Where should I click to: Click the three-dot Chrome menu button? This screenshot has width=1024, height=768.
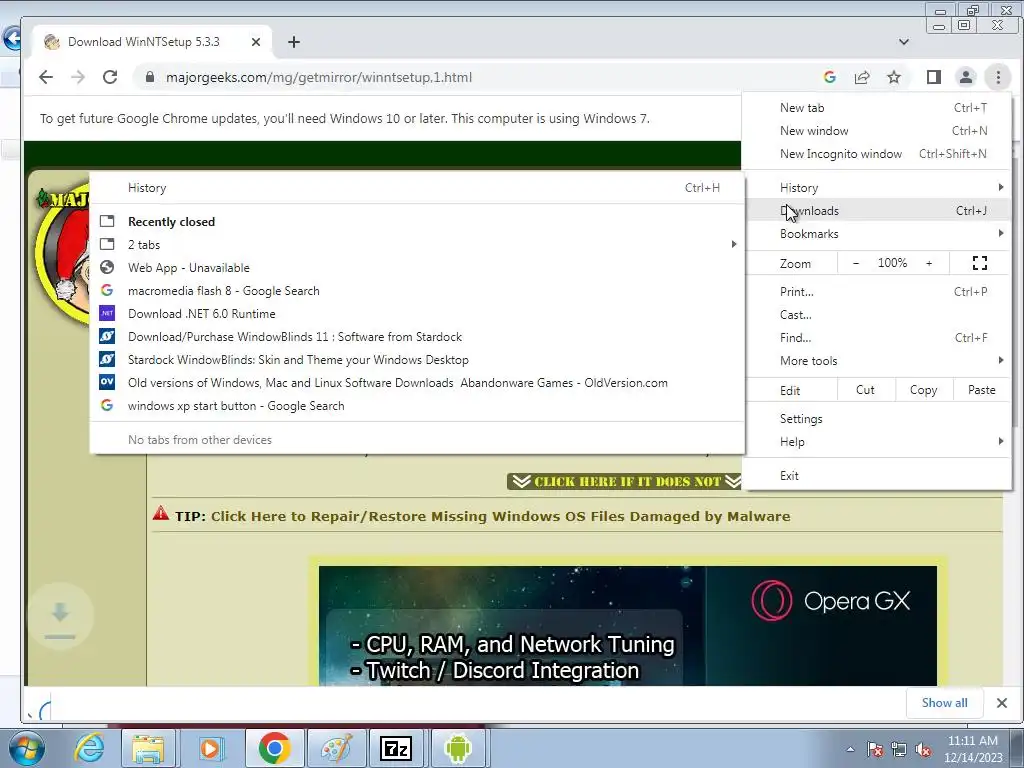coord(998,77)
